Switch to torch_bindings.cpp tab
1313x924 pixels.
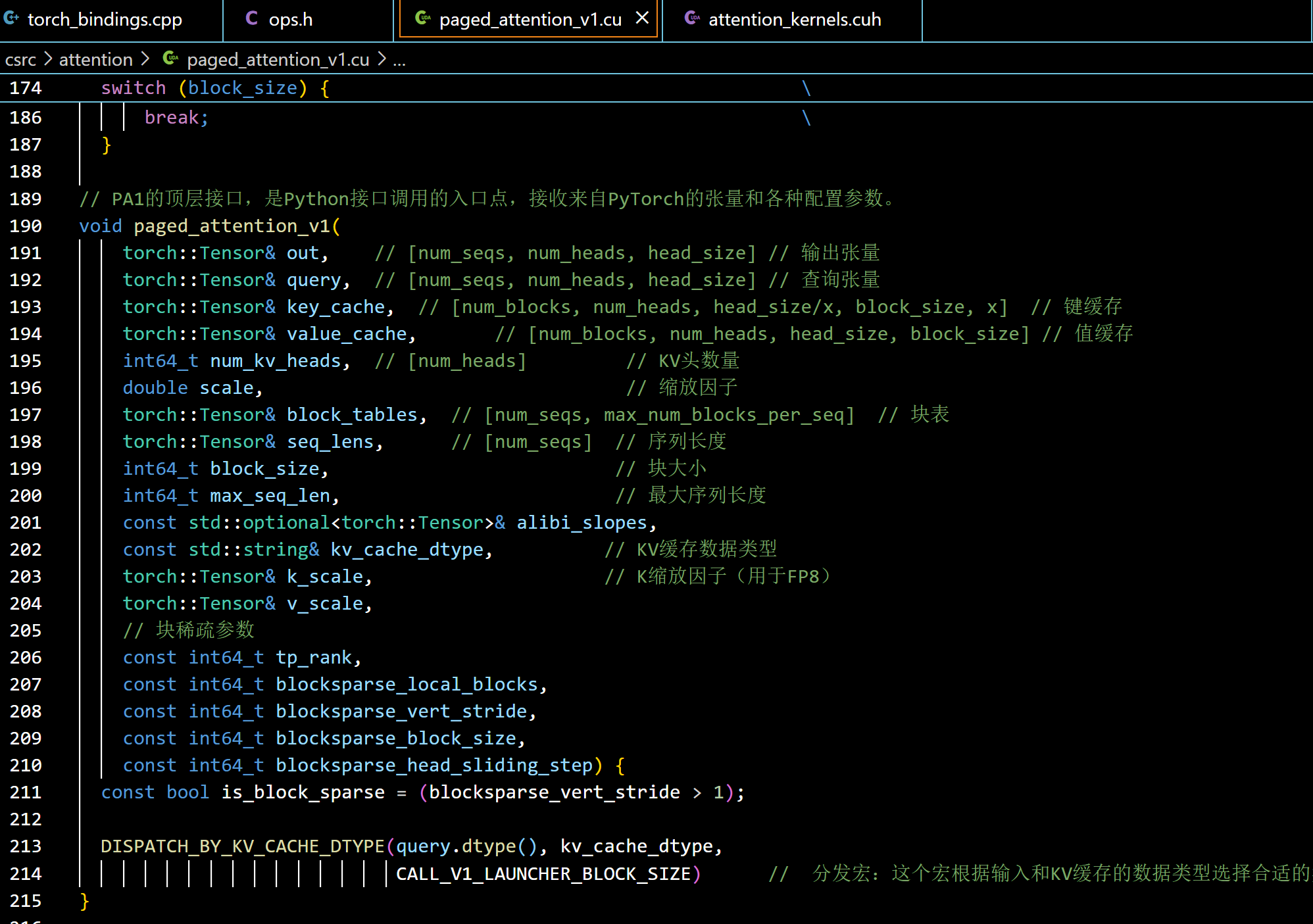coord(105,20)
